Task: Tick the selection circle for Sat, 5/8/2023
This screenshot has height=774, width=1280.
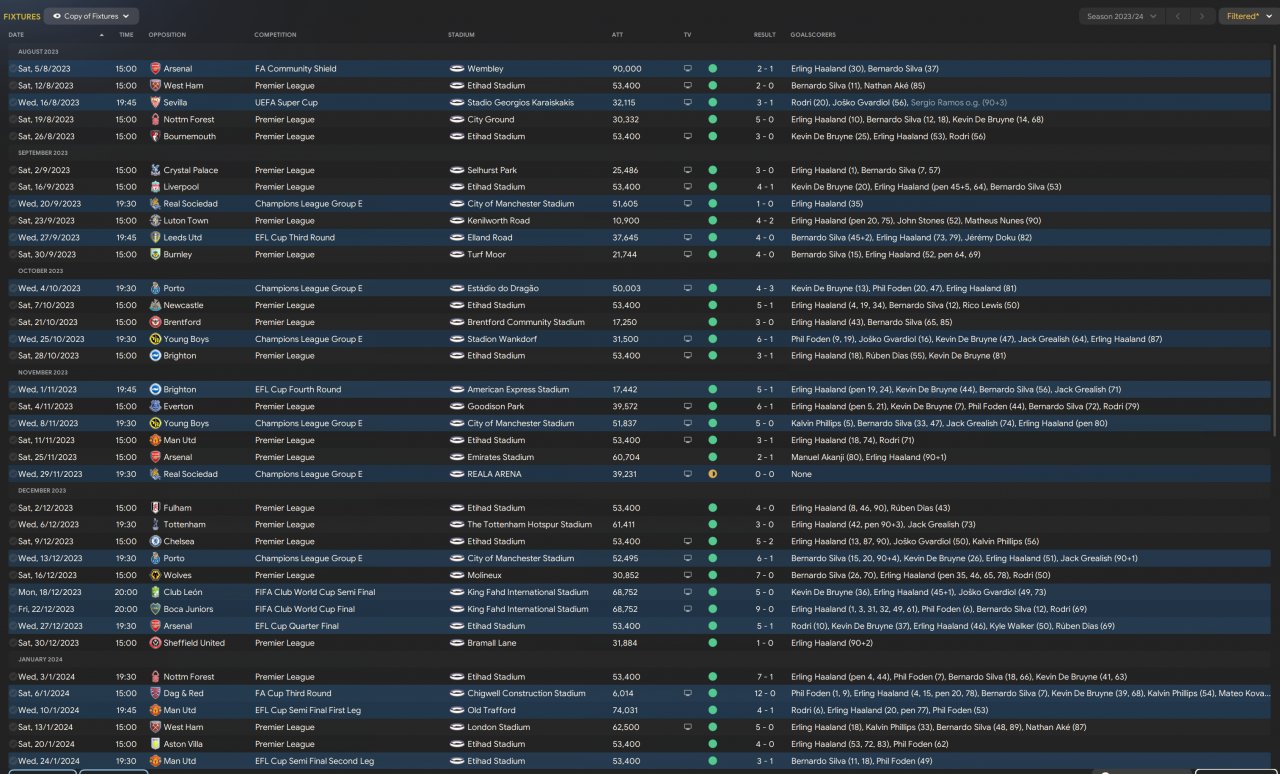Action: point(13,69)
